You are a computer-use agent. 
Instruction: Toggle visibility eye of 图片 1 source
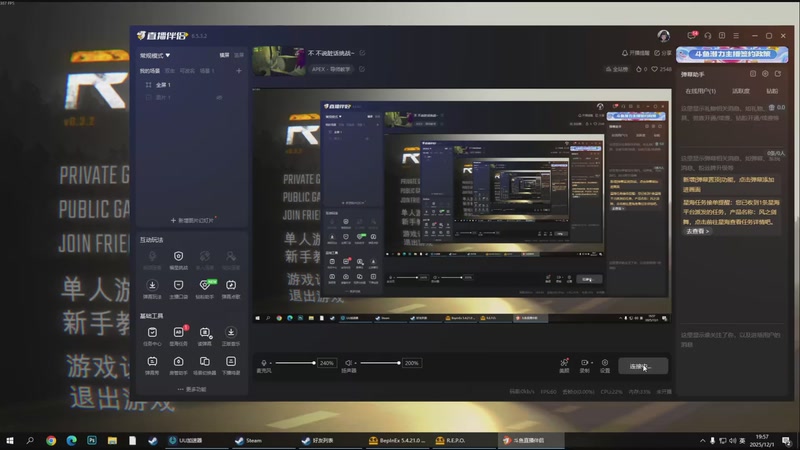click(x=219, y=97)
